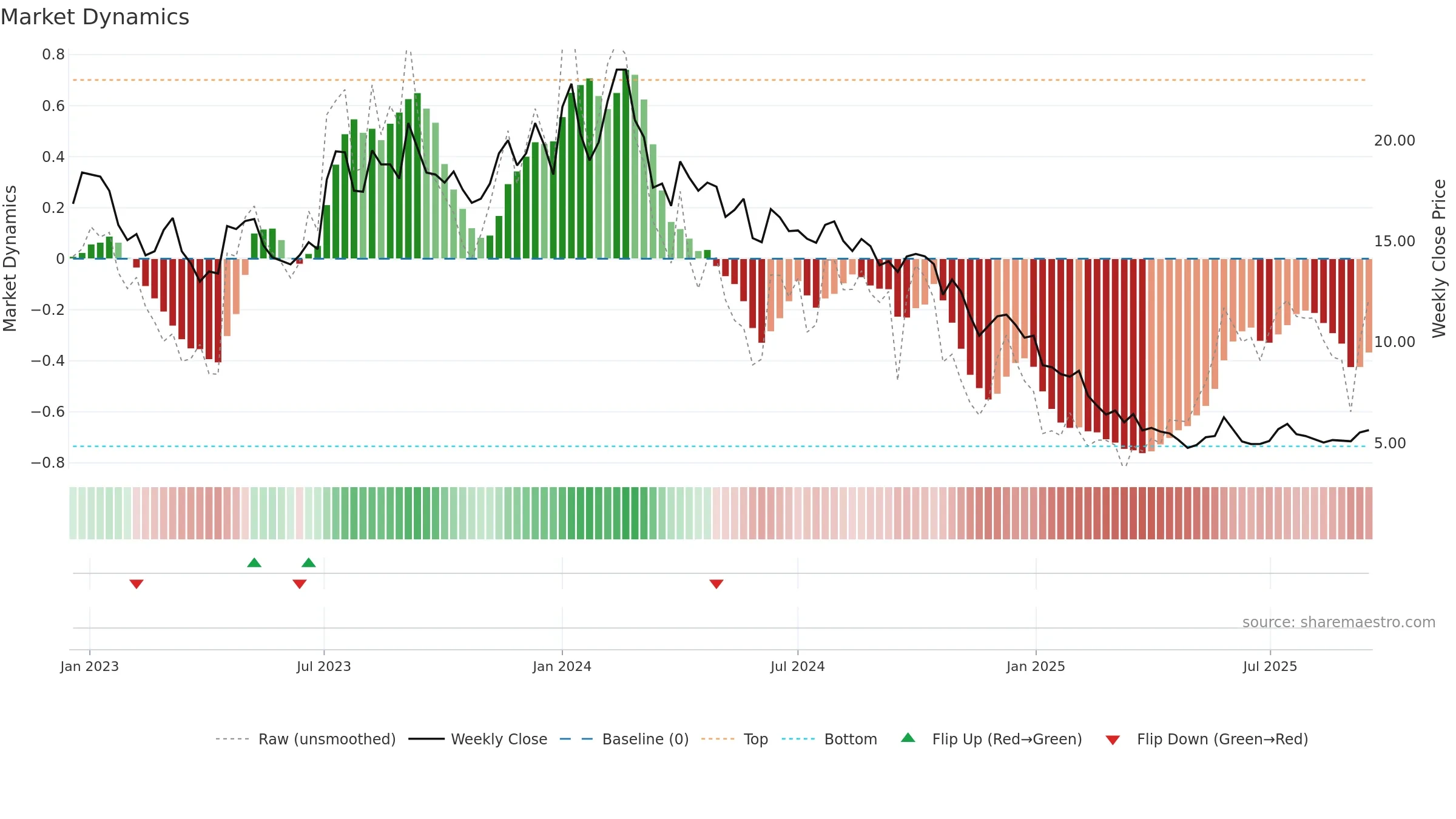Click the red Flip Down triangle icon in legend
The image size is (1456, 819).
(x=1113, y=740)
